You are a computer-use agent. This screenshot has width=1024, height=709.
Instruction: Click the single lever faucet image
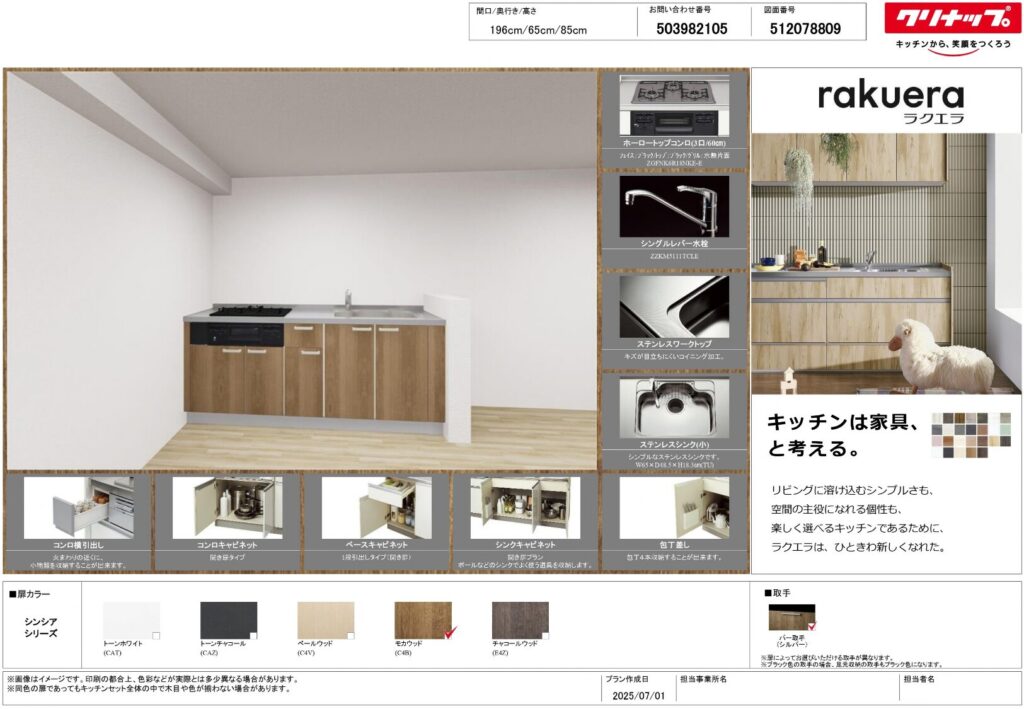point(674,206)
